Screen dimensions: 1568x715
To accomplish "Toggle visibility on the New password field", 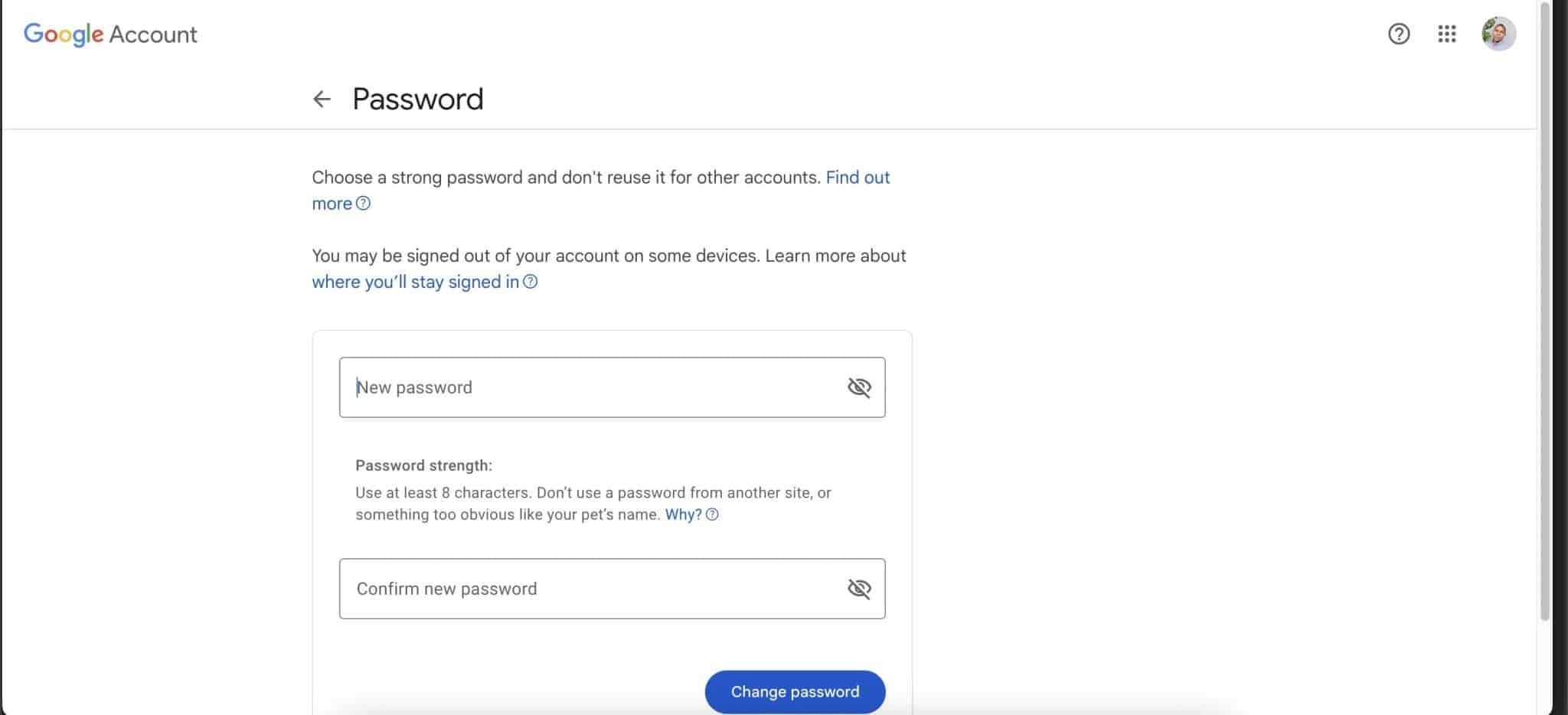I will click(860, 387).
